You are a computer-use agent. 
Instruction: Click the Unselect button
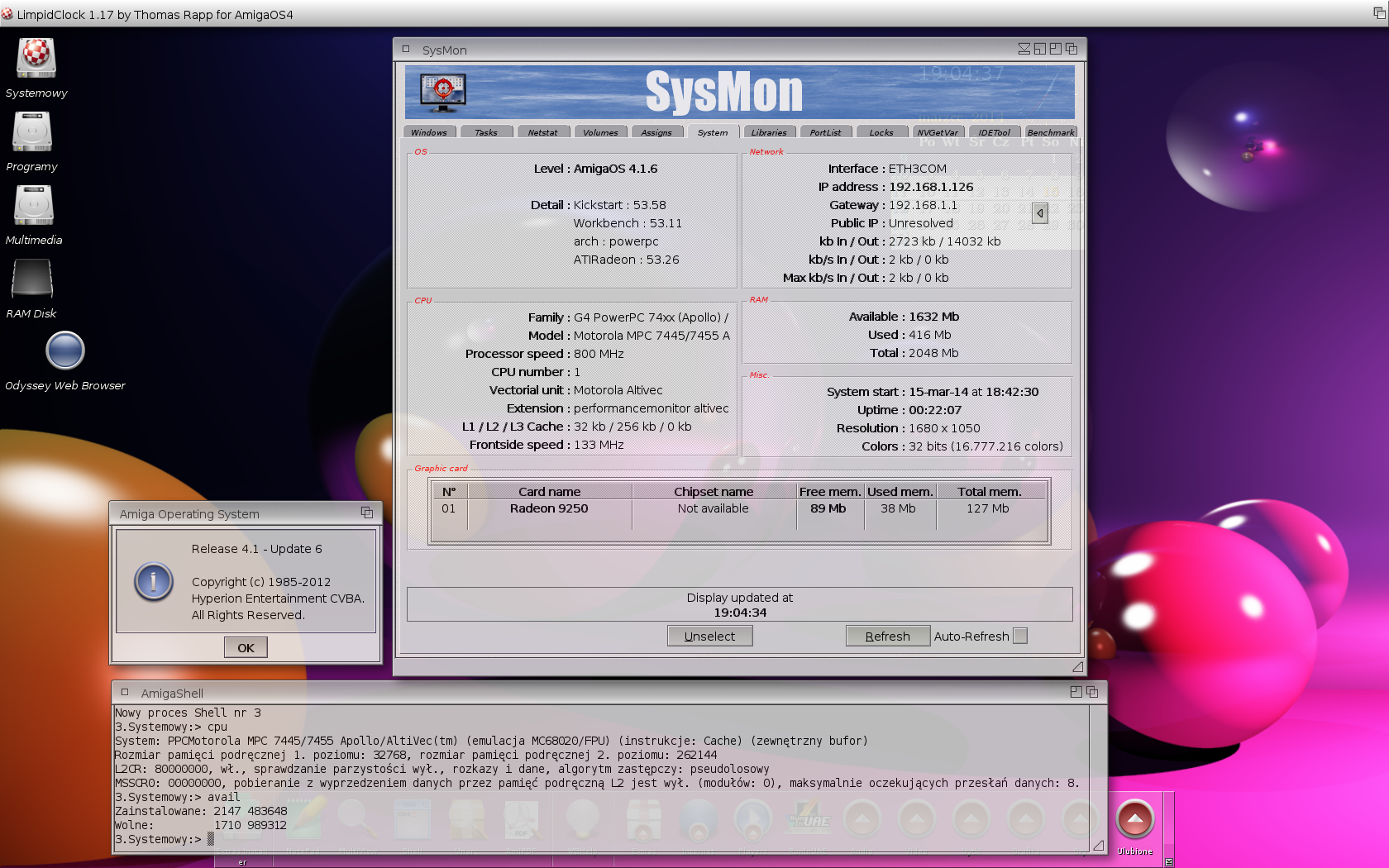coord(710,636)
